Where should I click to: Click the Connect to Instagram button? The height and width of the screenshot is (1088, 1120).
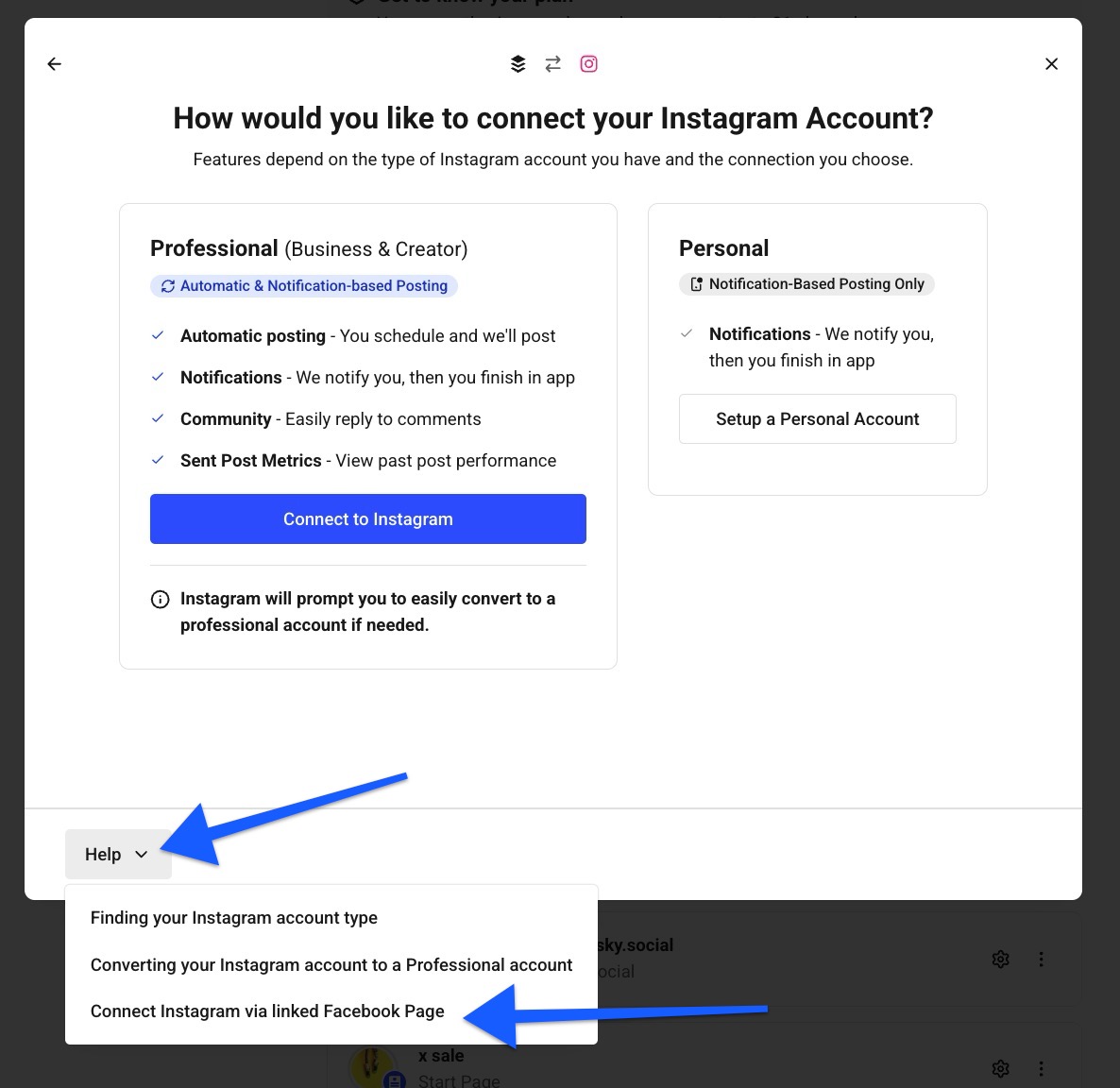click(368, 518)
